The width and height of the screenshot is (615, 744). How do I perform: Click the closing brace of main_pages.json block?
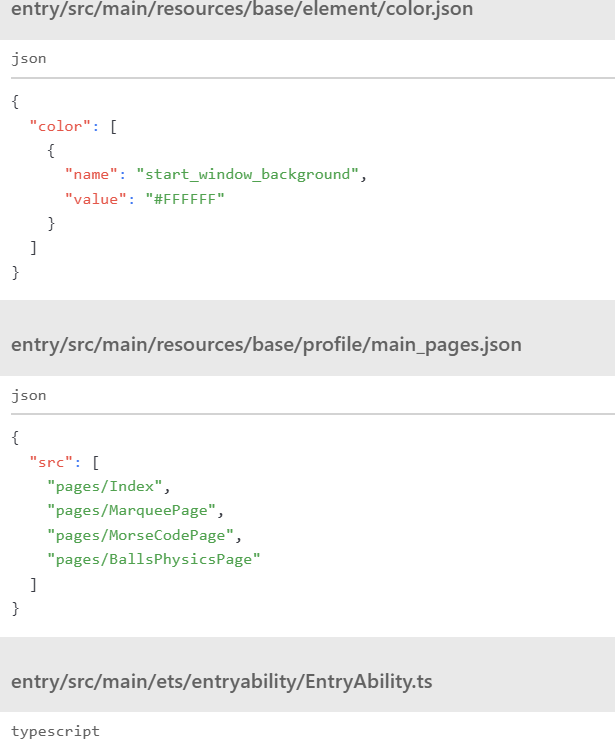15,608
